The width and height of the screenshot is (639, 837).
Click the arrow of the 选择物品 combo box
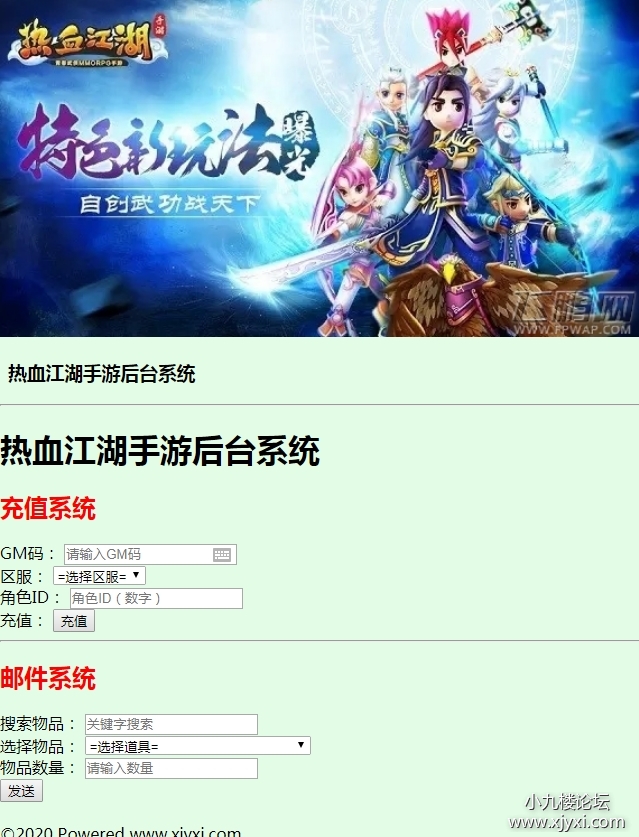[301, 745]
